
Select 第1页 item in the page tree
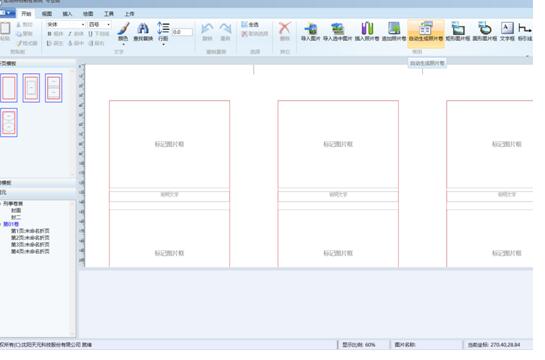tap(30, 231)
